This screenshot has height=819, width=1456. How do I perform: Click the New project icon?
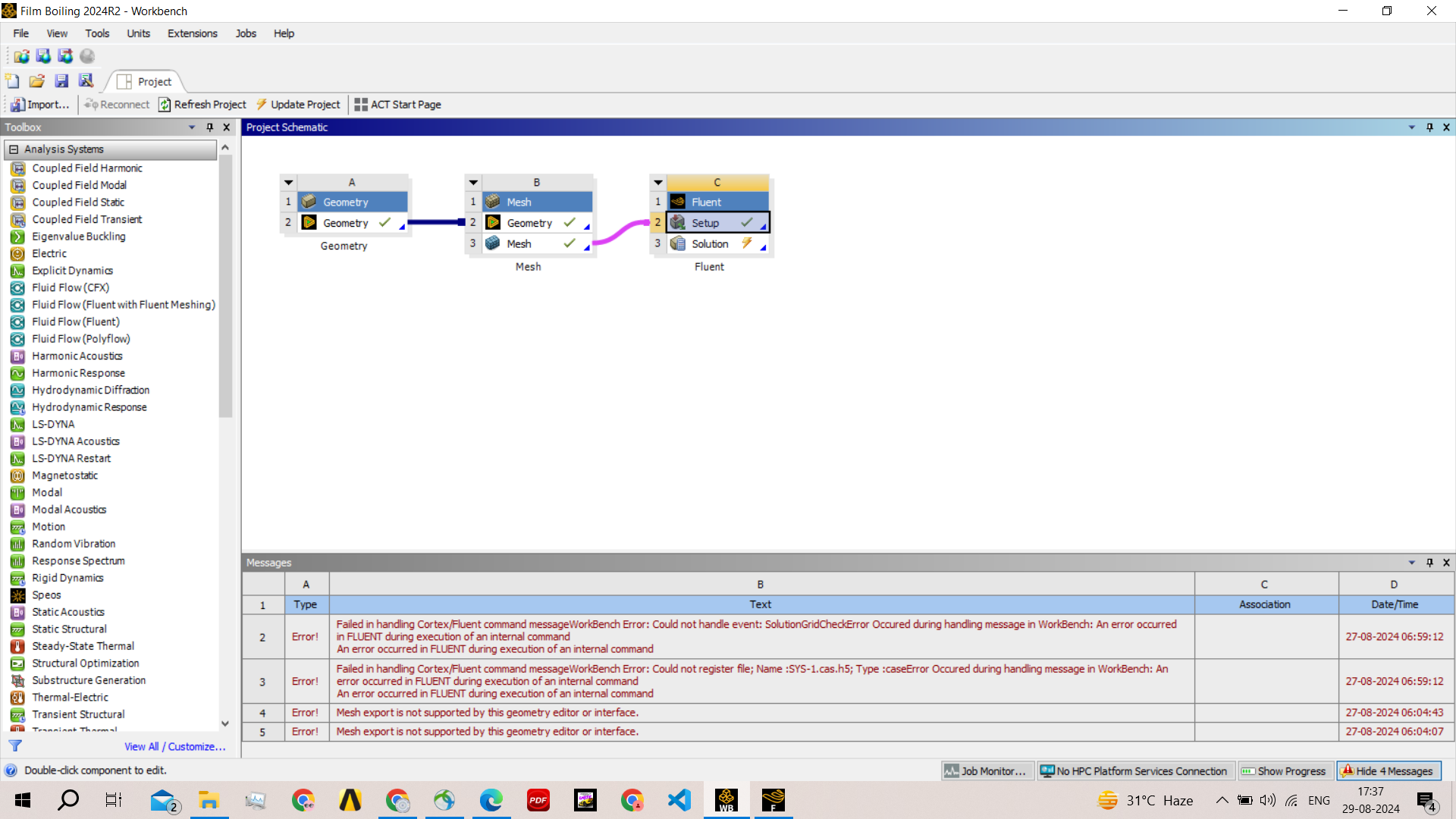point(13,81)
